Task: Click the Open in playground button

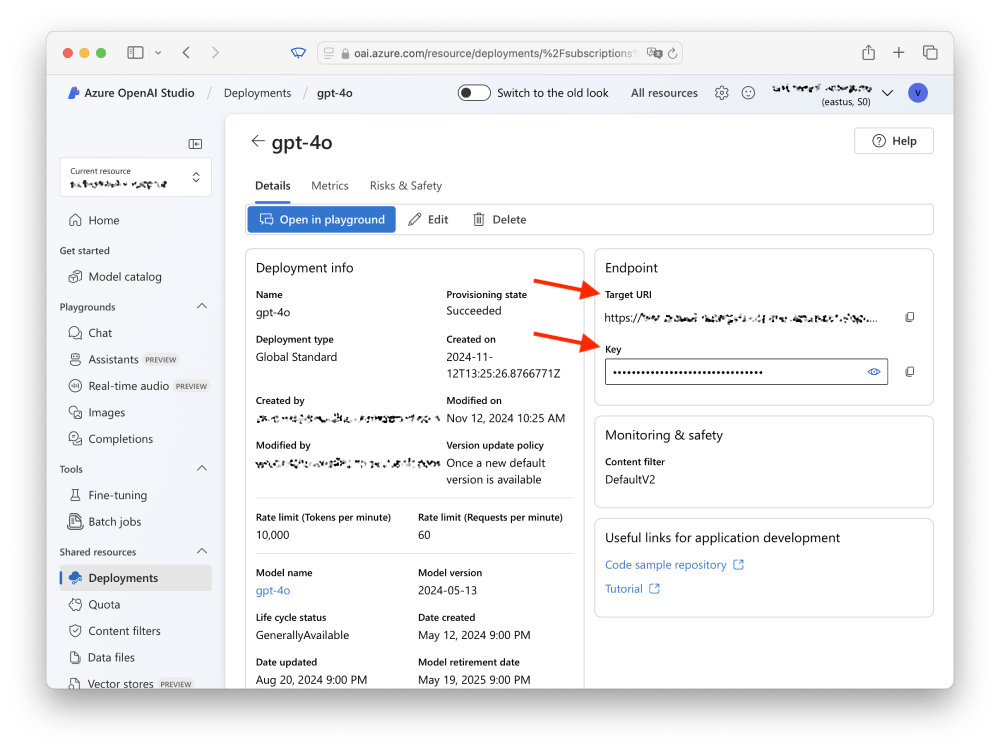Action: point(321,219)
